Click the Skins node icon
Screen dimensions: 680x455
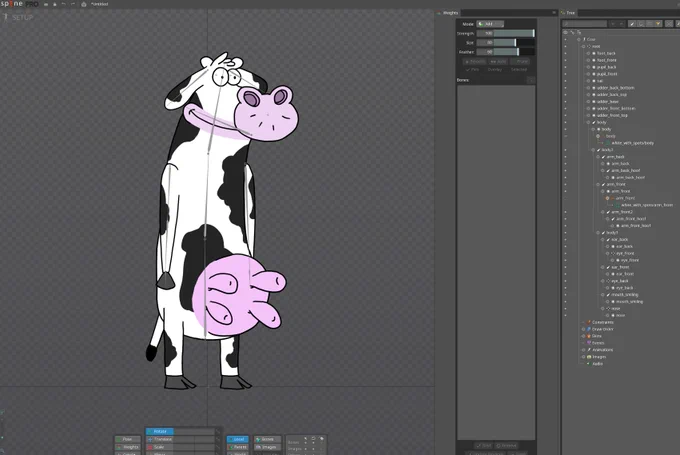point(589,336)
